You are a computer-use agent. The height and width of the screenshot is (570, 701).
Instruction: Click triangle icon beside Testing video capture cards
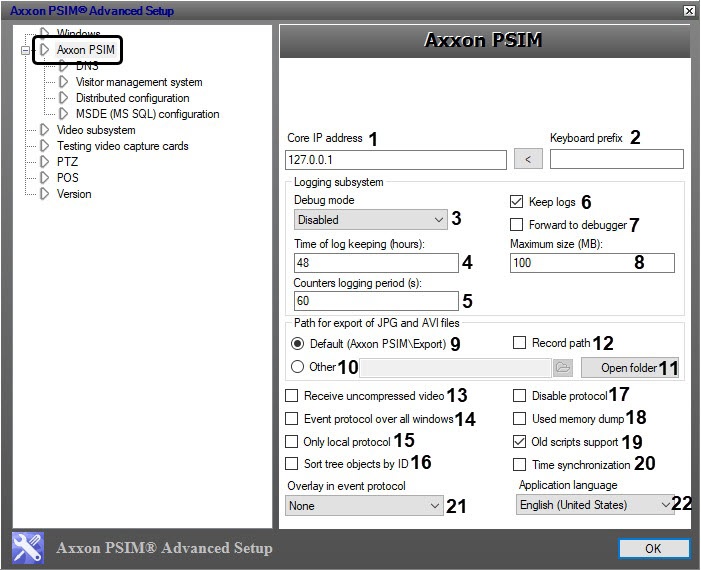pyautogui.click(x=44, y=146)
